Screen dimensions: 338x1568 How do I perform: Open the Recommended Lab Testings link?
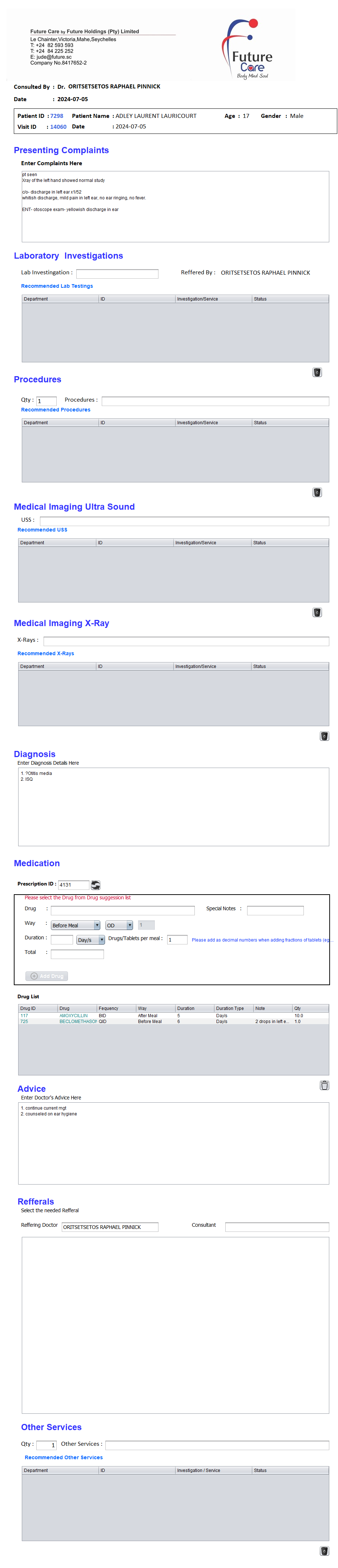click(x=57, y=286)
